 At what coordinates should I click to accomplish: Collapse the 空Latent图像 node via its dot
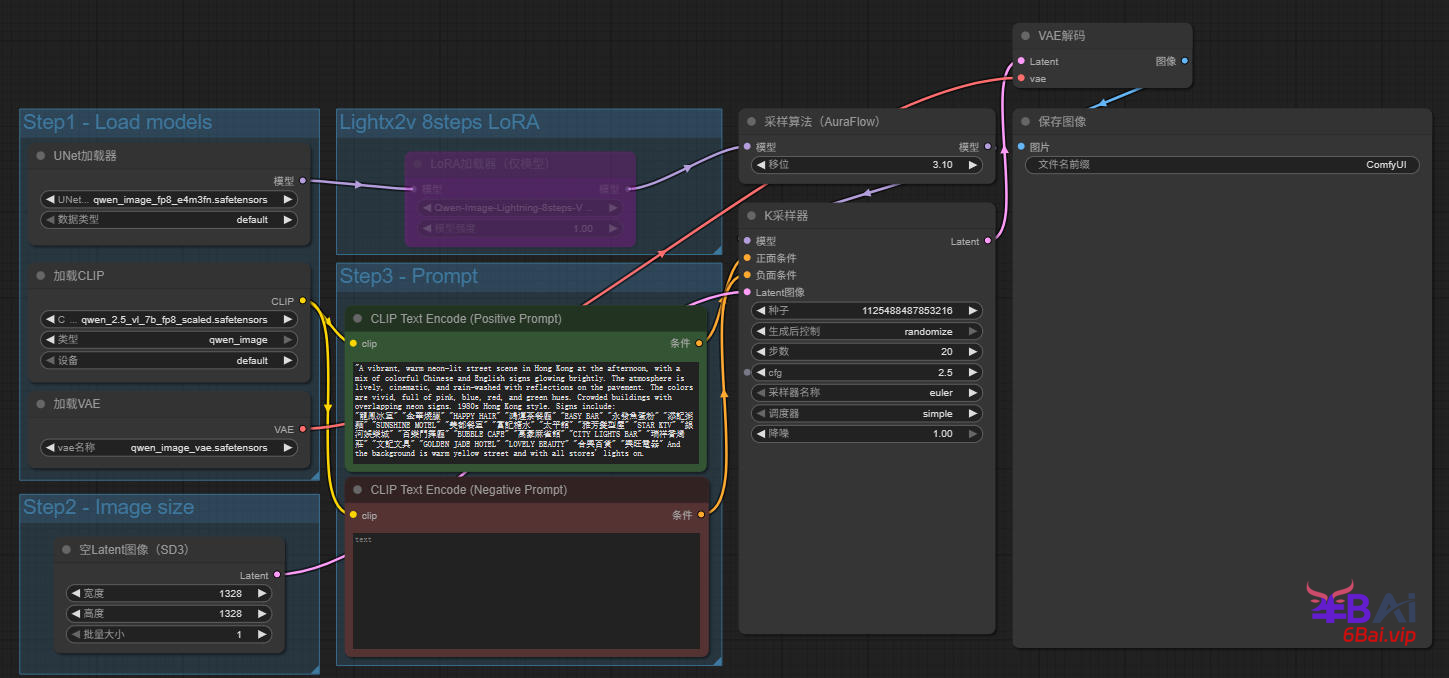click(x=67, y=550)
